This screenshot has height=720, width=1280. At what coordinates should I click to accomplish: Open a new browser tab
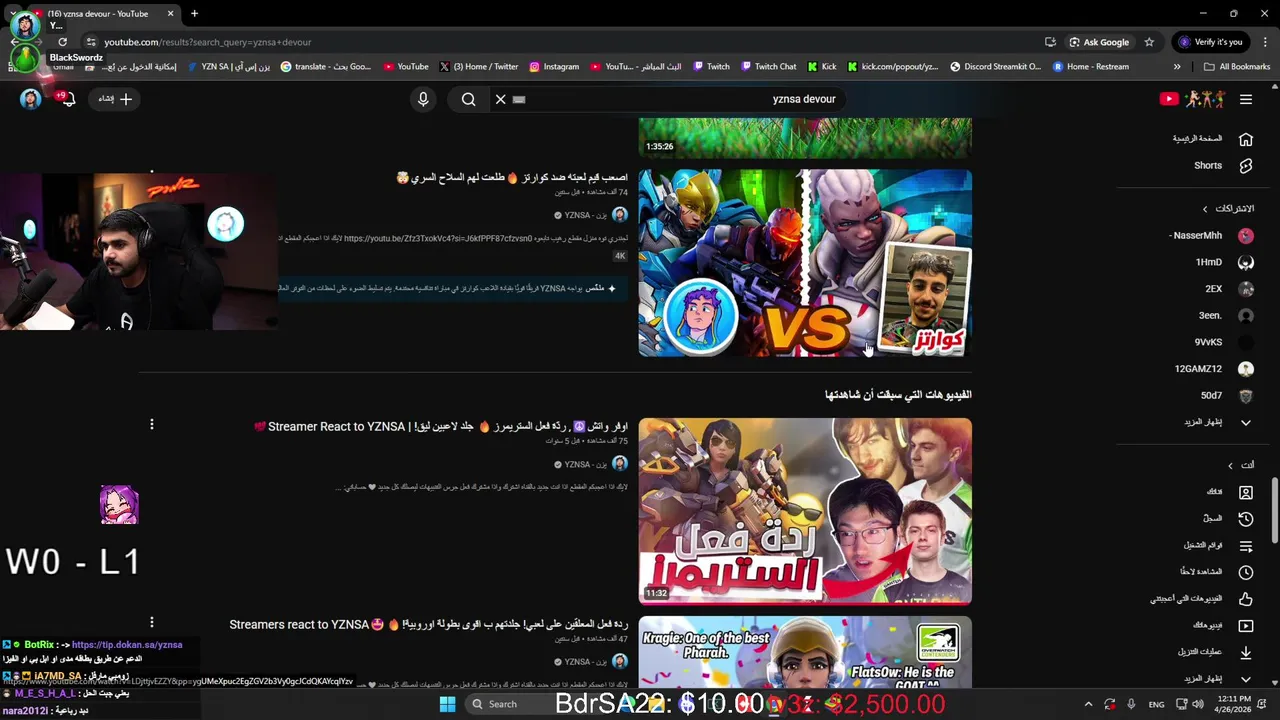pyautogui.click(x=194, y=14)
